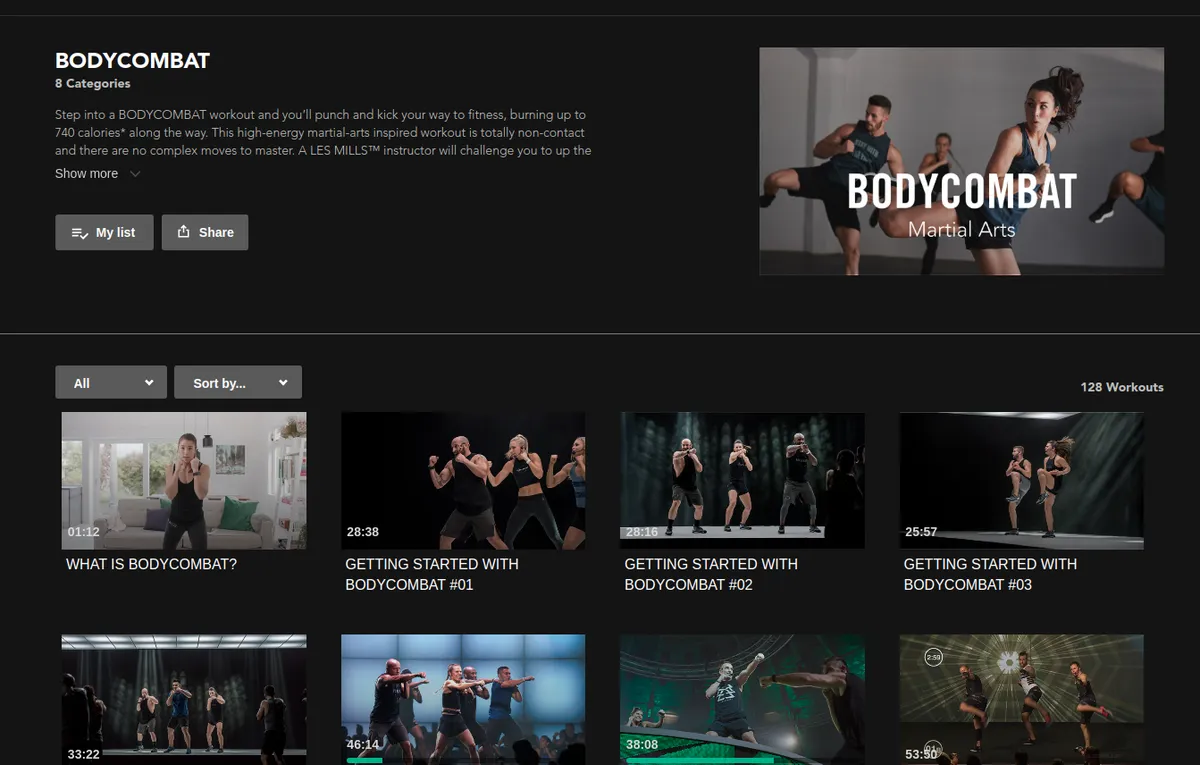The height and width of the screenshot is (765, 1200).
Task: Play the WHAT IS BODYCOMBAT? video thumbnail
Action: [x=184, y=480]
